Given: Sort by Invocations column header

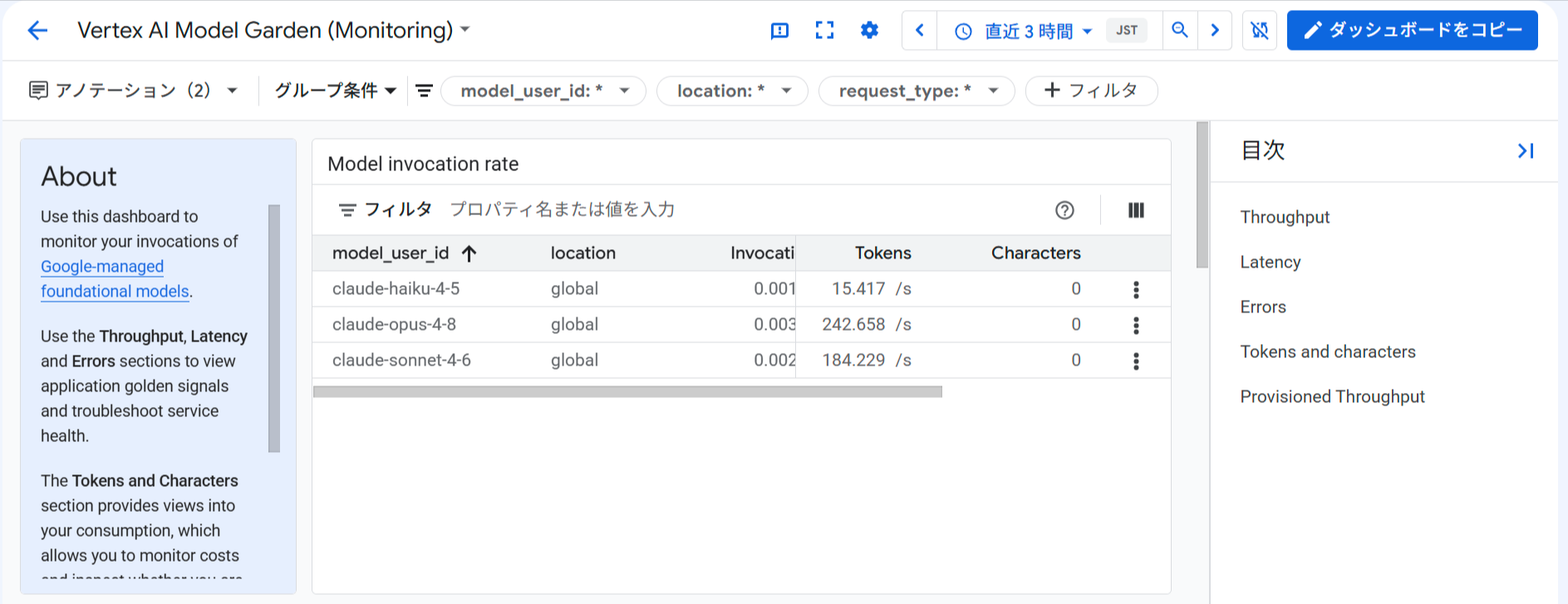Looking at the screenshot, I should [x=762, y=253].
